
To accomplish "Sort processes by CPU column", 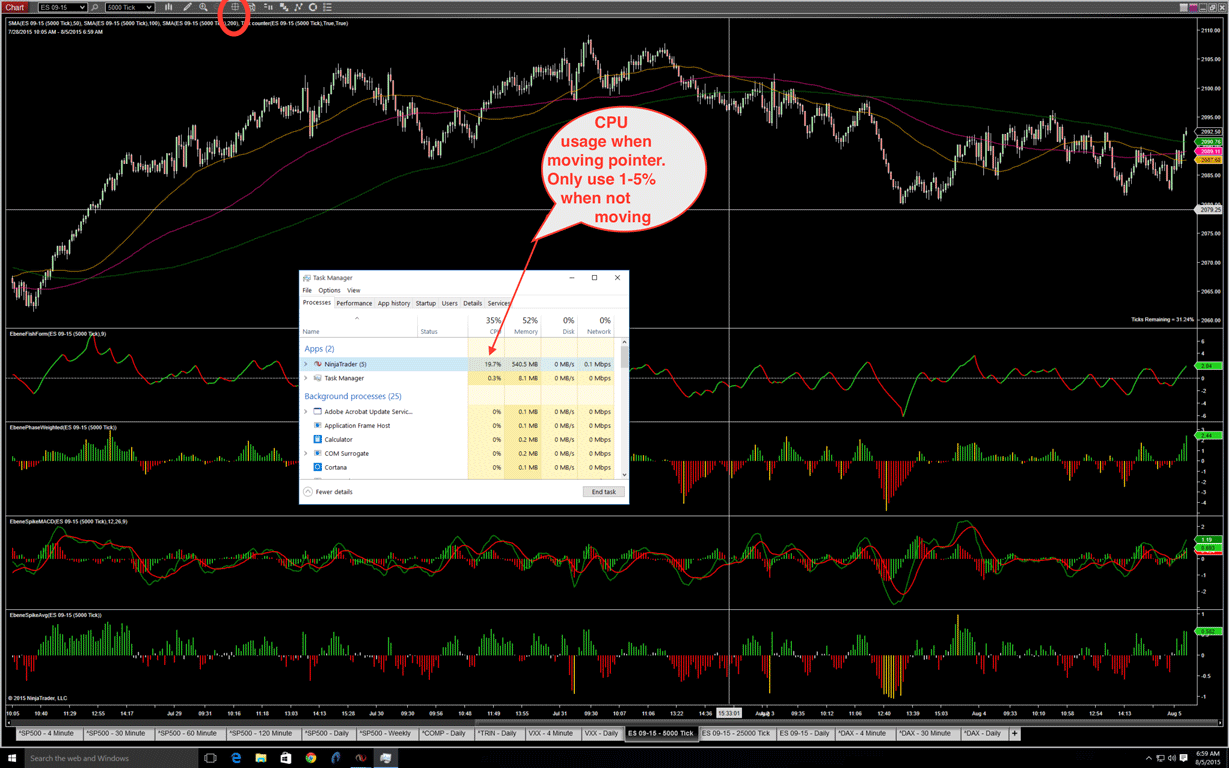I will pos(486,326).
